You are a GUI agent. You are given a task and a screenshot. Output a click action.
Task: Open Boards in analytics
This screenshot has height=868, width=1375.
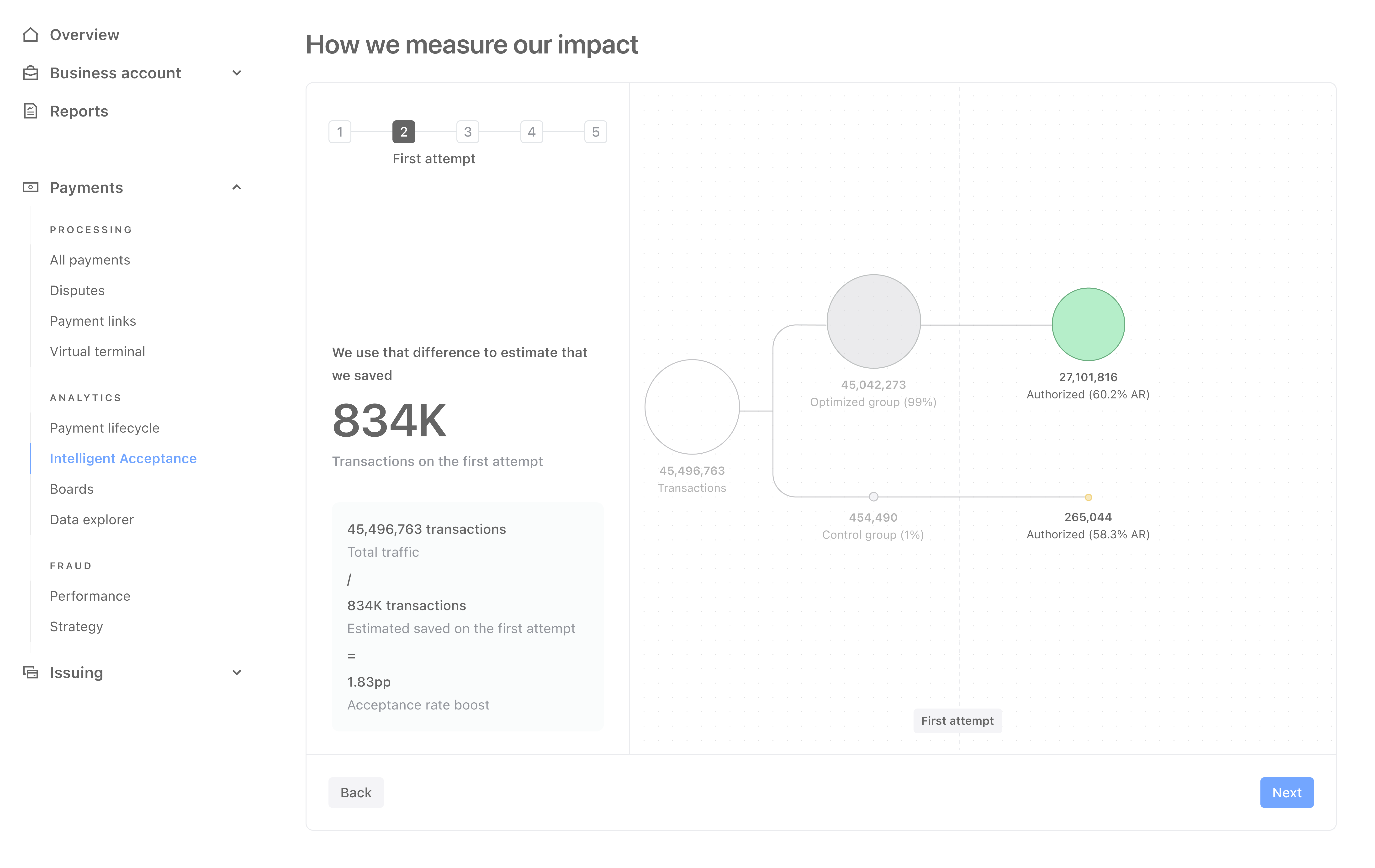(71, 489)
